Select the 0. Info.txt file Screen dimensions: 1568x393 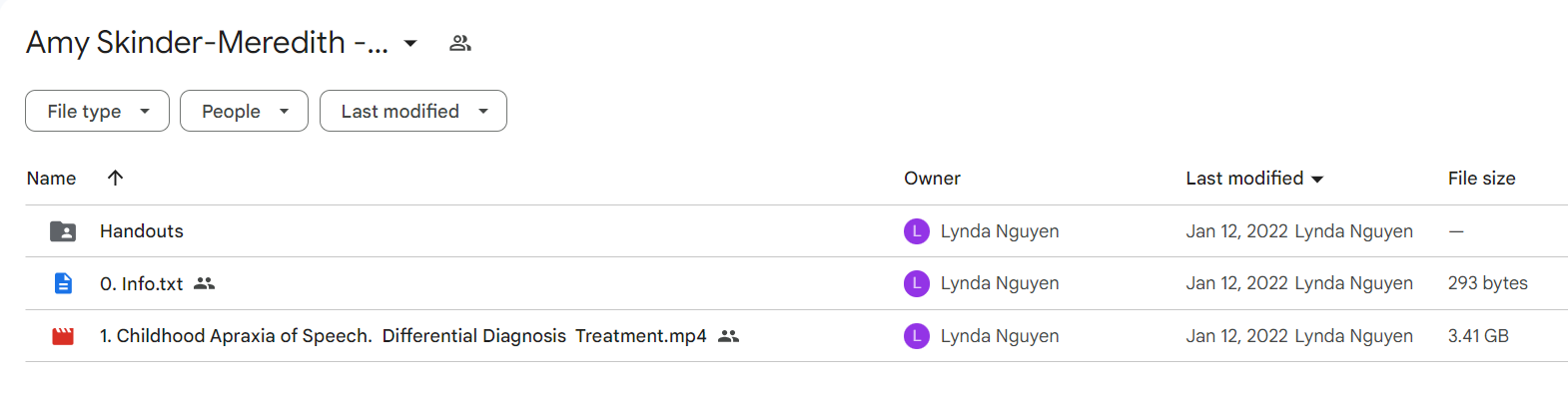tap(796, 283)
